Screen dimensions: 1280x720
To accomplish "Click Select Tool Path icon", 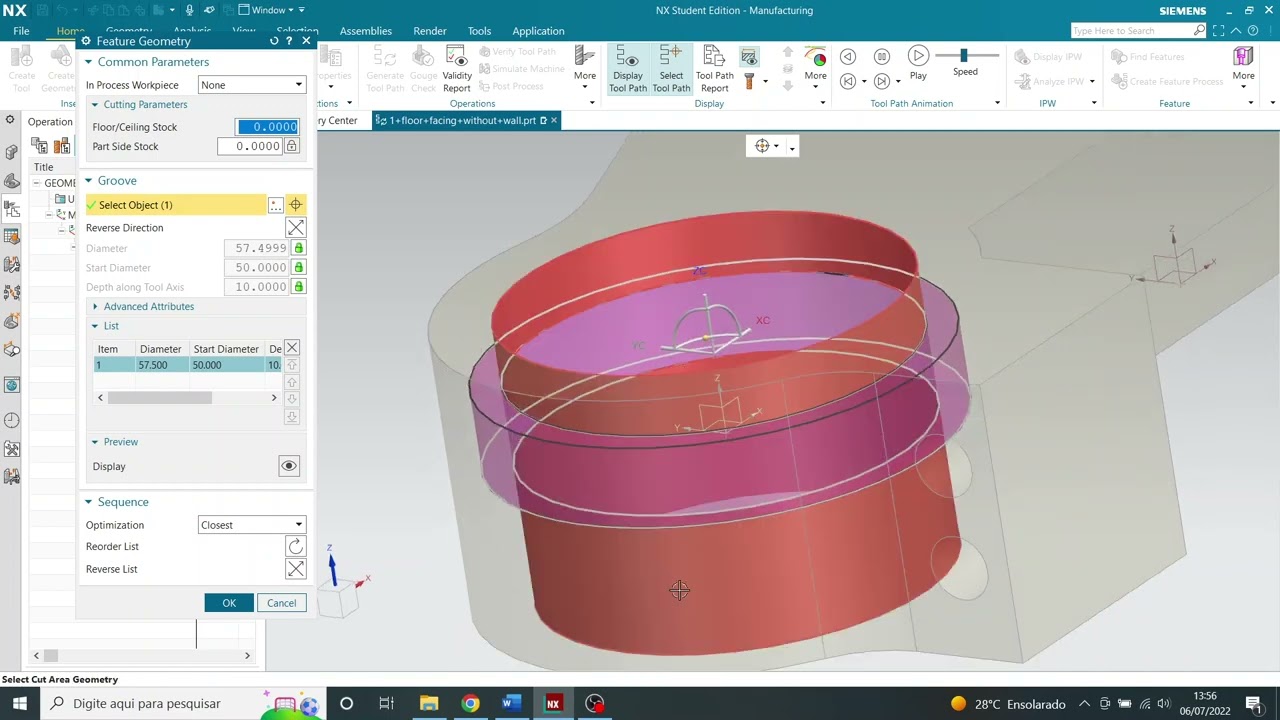I will (671, 68).
